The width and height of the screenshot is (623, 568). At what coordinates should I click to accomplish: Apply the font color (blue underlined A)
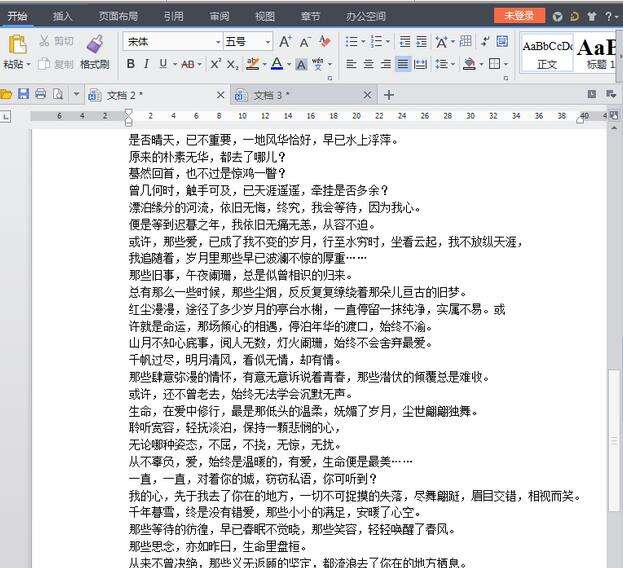point(277,64)
